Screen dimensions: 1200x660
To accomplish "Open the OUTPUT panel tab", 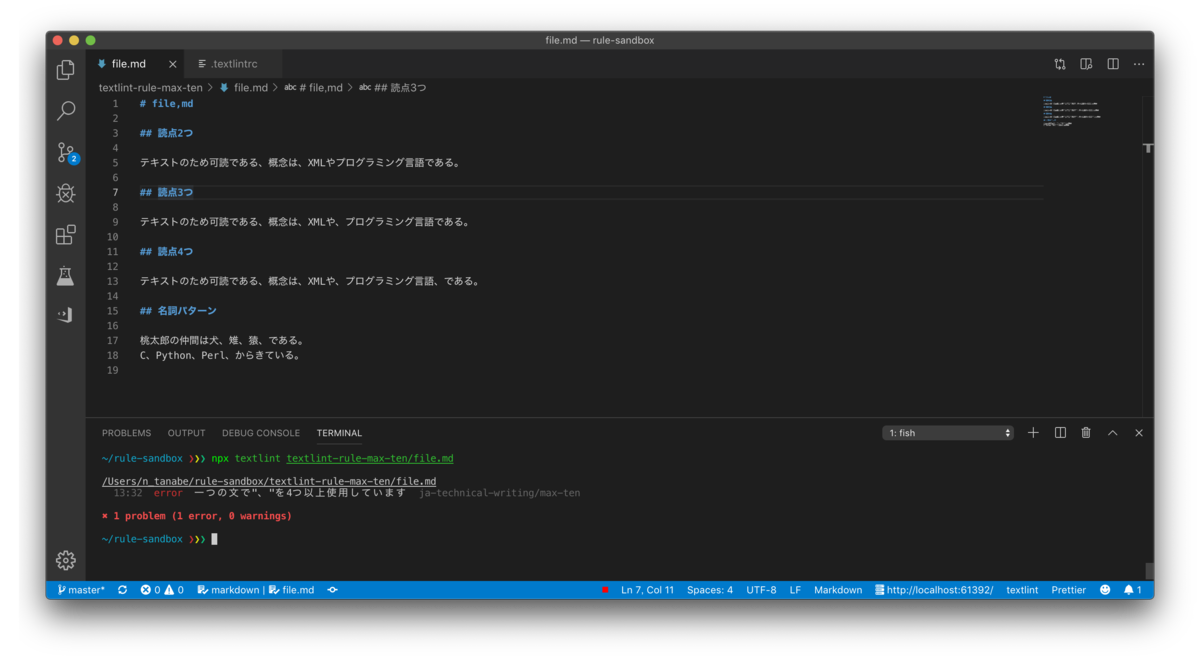I will pyautogui.click(x=186, y=433).
